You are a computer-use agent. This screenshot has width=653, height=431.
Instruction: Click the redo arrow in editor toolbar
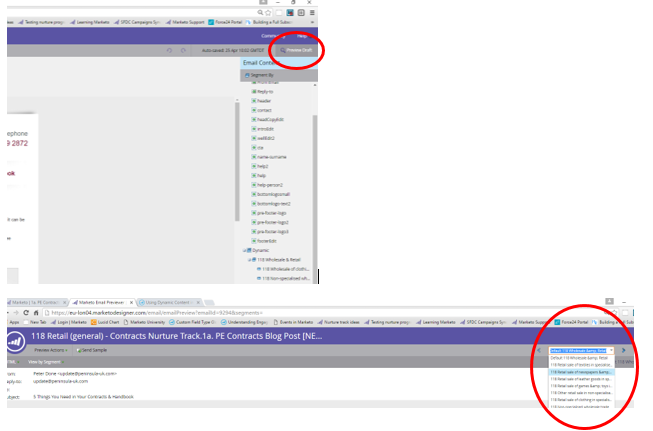(x=183, y=50)
